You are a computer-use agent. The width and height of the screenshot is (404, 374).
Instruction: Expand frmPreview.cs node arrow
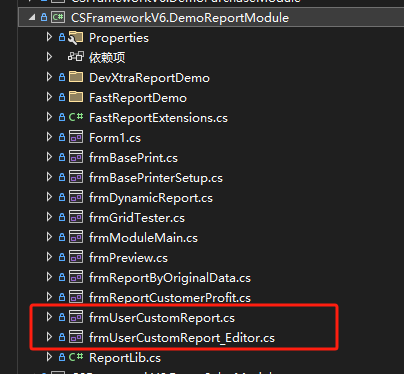(49, 257)
